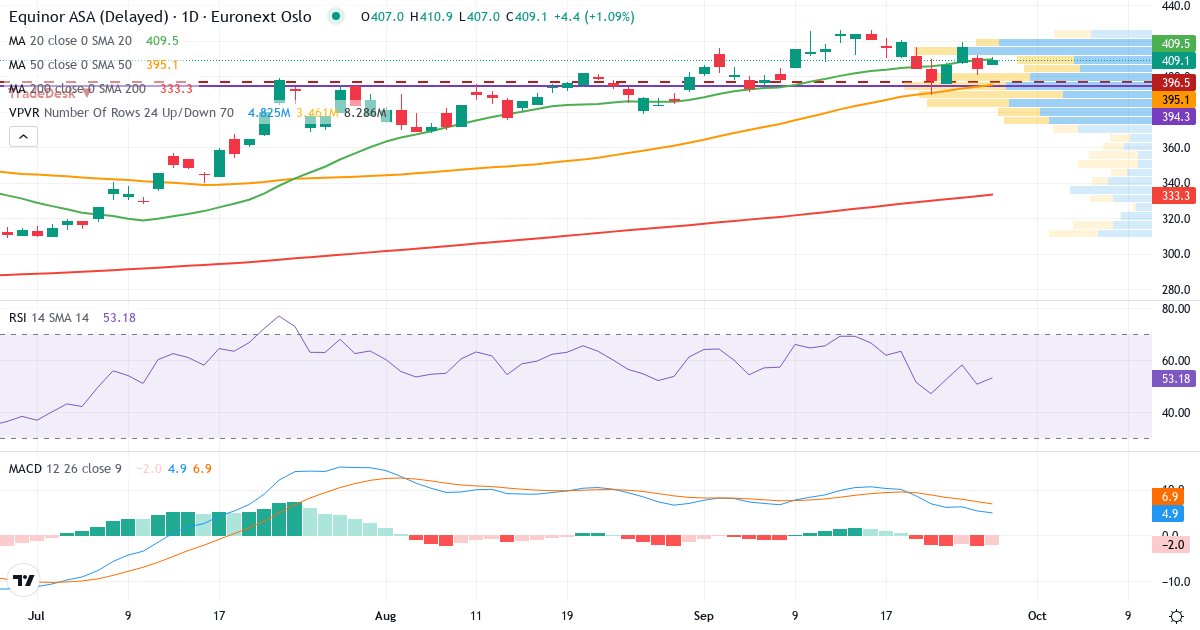Click the 280.0 price scale value

(1176, 289)
